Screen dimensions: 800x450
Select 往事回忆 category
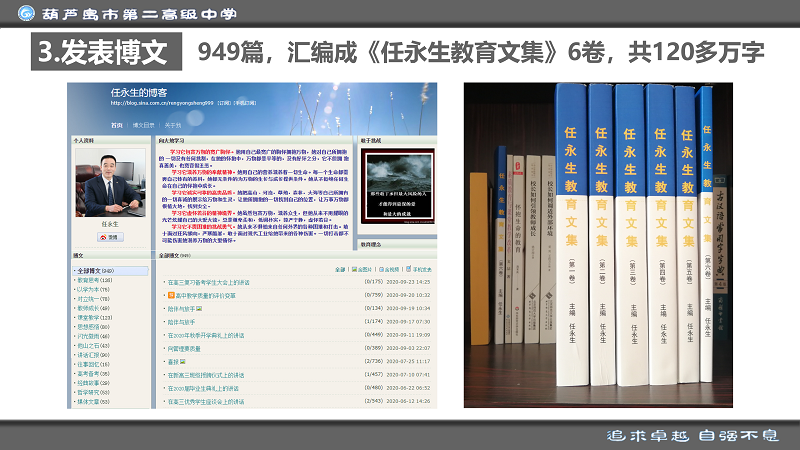pyautogui.click(x=93, y=364)
